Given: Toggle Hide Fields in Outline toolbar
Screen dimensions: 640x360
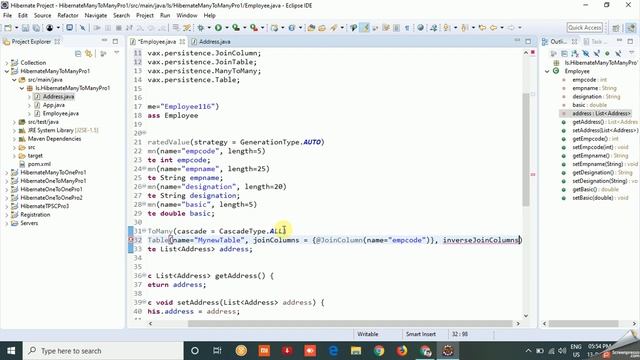Looking at the screenshot, I should click(x=586, y=53).
